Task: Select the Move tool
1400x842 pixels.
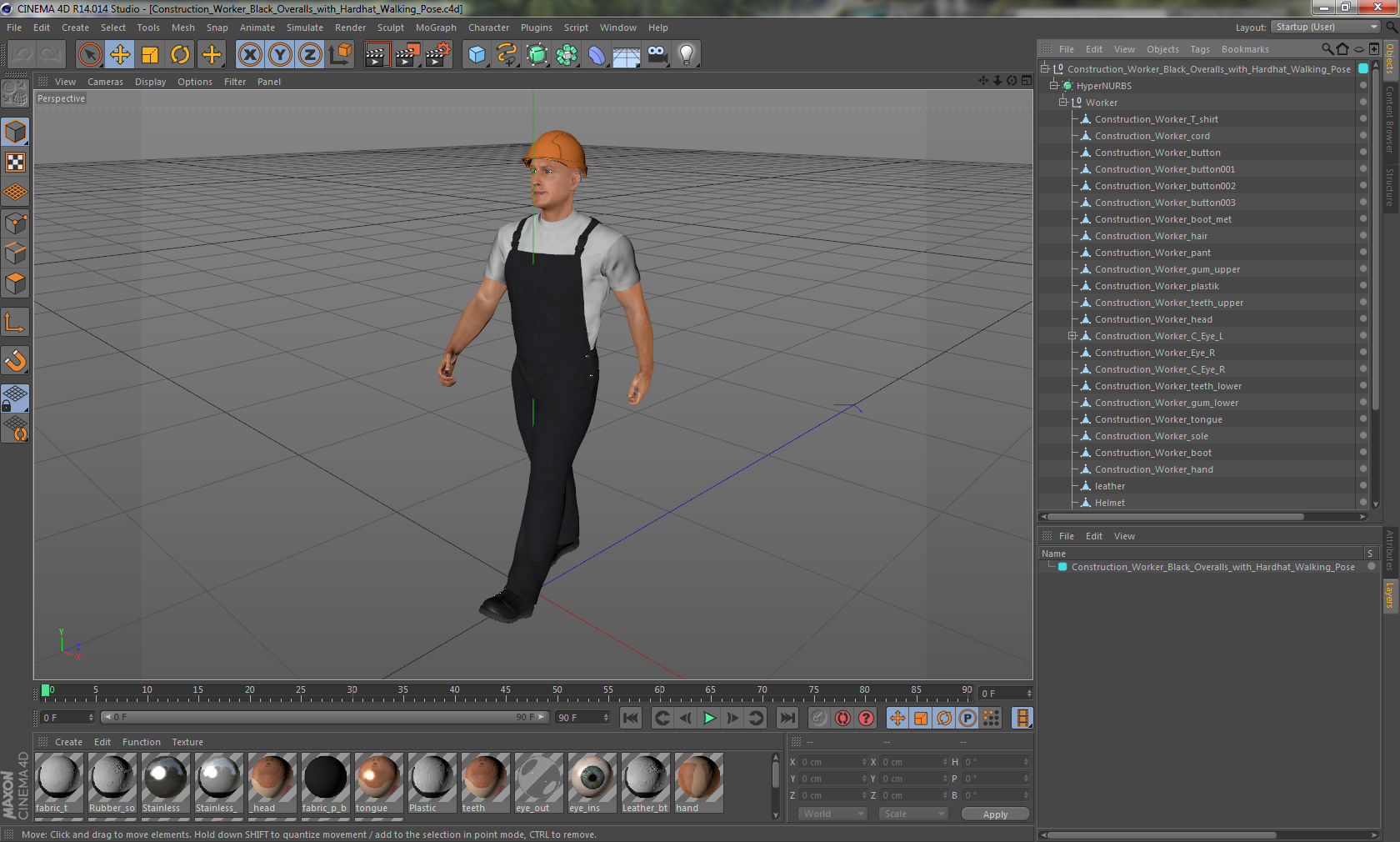Action: [120, 53]
